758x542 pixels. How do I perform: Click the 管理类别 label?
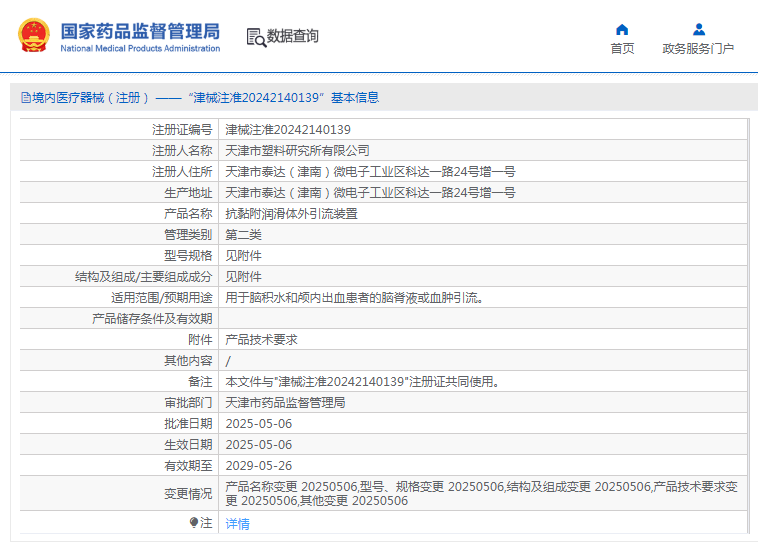[x=188, y=235]
